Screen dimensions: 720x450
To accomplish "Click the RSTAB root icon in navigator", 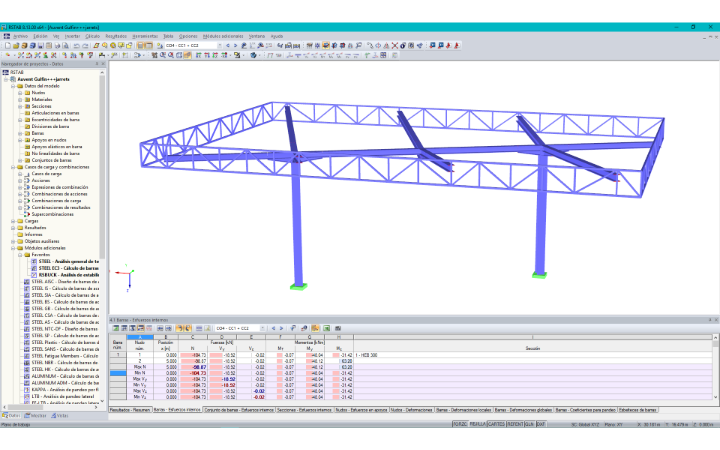I will tap(6, 73).
